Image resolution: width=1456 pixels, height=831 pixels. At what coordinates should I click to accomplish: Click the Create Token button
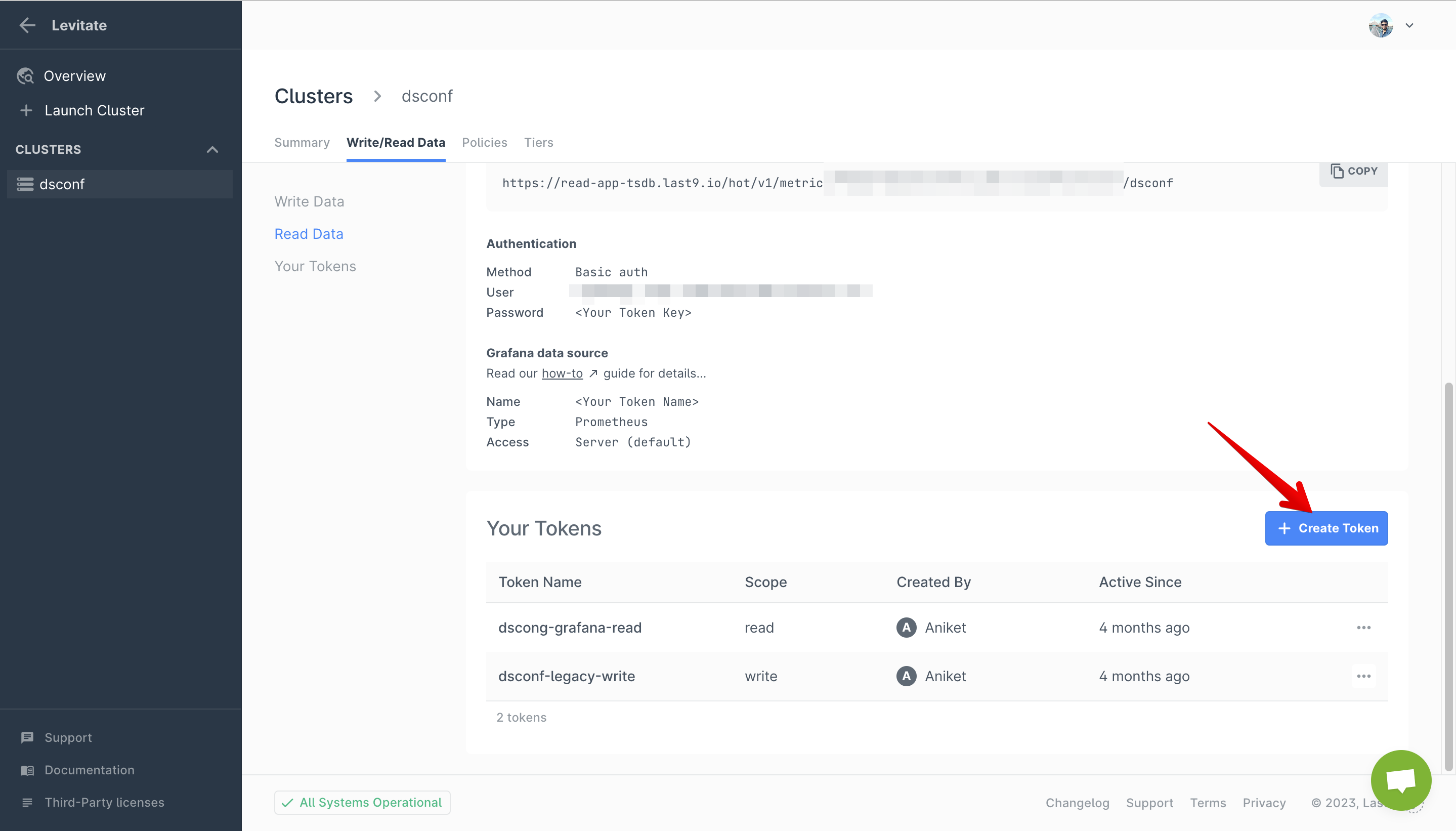[1326, 528]
